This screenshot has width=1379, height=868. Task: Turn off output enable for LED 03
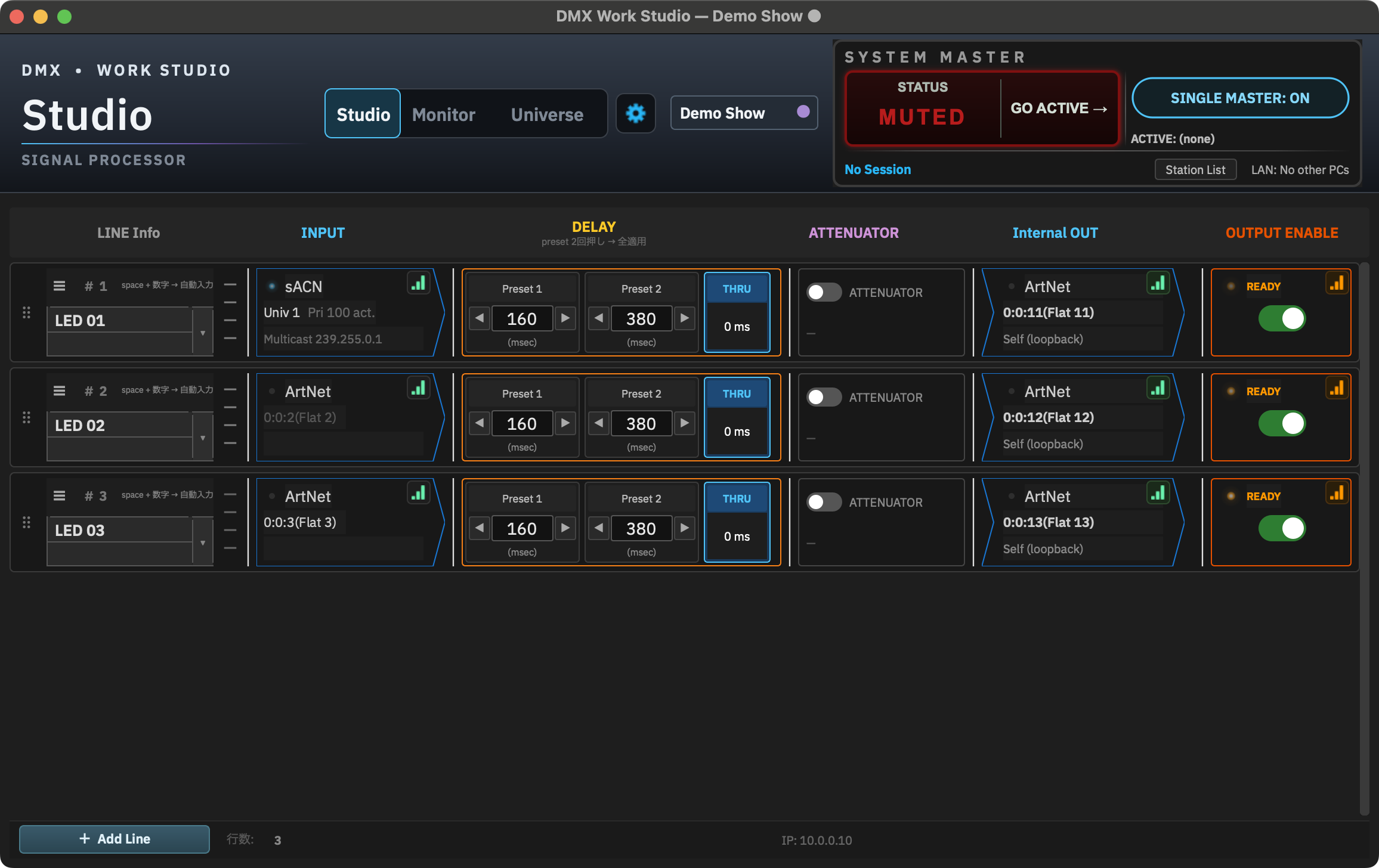coord(1282,528)
